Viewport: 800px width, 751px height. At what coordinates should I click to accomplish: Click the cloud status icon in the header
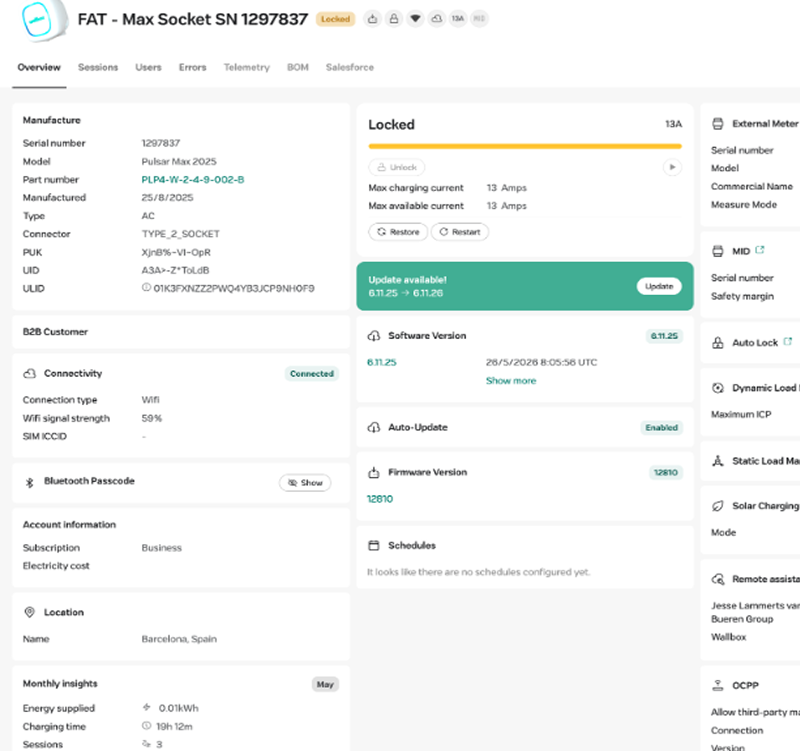tap(437, 19)
